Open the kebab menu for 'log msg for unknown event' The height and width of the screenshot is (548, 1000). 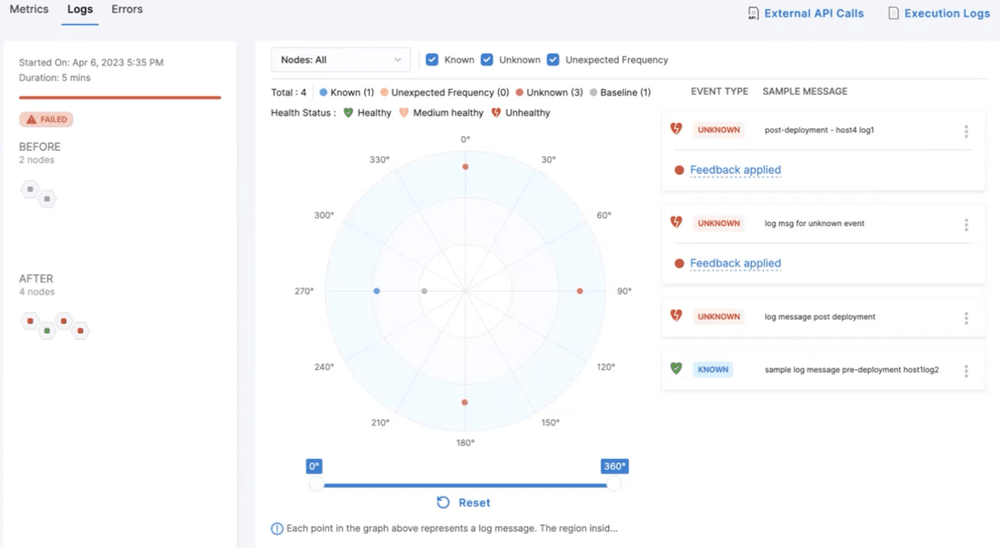pyautogui.click(x=966, y=224)
